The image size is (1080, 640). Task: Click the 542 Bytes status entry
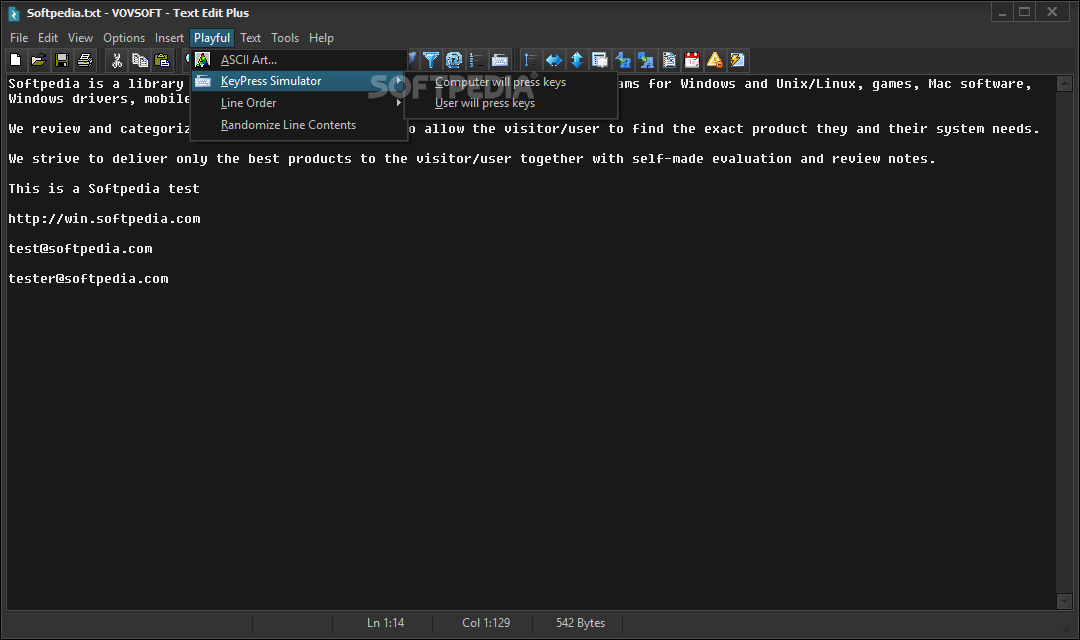pyautogui.click(x=580, y=623)
